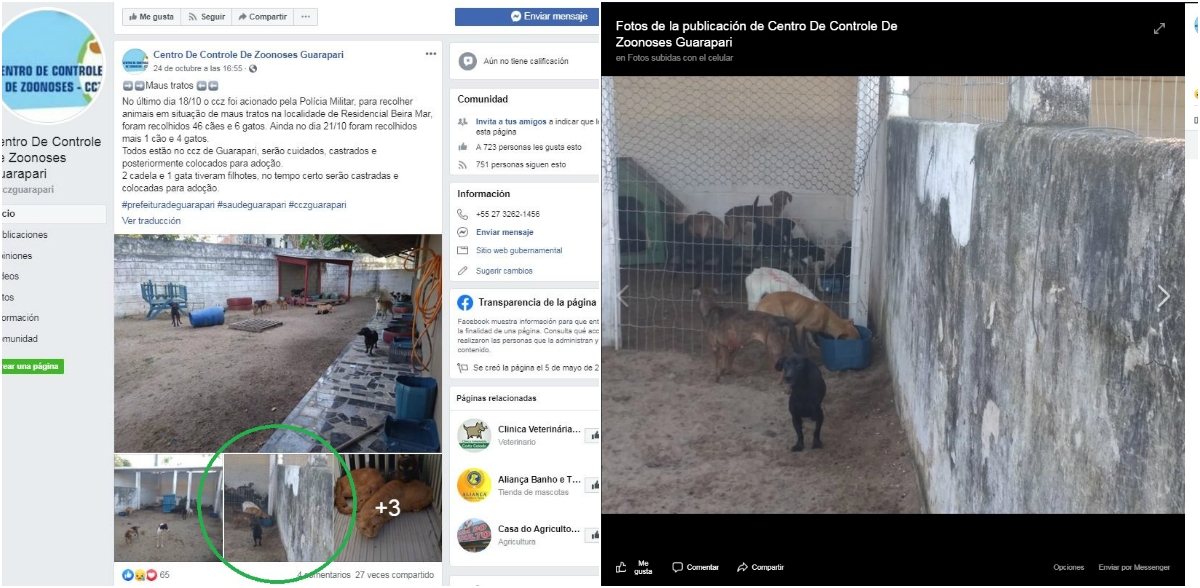This screenshot has height=588, width=1200.
Task: Open the +3 more photos thumbnail
Action: [x=388, y=508]
